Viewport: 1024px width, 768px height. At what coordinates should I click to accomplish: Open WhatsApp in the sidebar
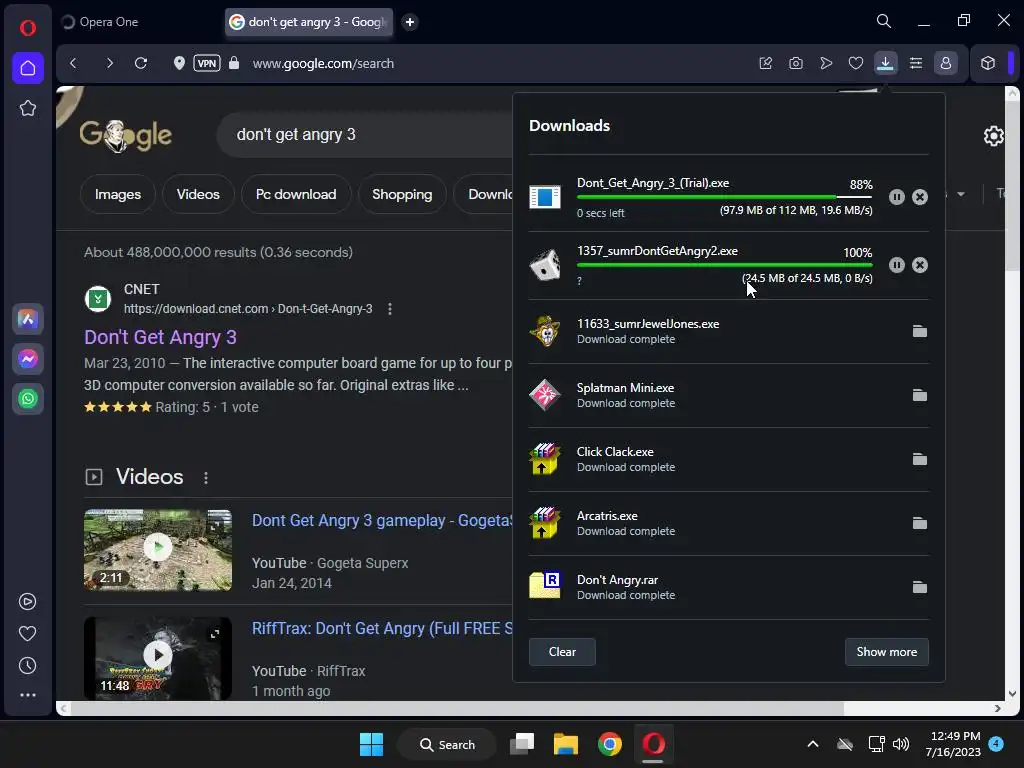[27, 399]
